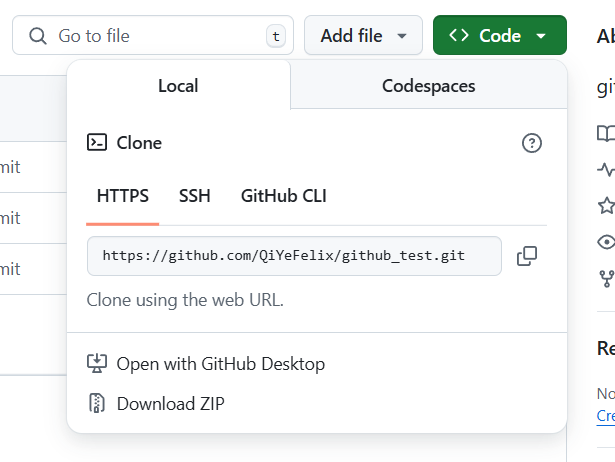Switch to the Codespaces tab
The height and width of the screenshot is (462, 615).
coord(429,85)
